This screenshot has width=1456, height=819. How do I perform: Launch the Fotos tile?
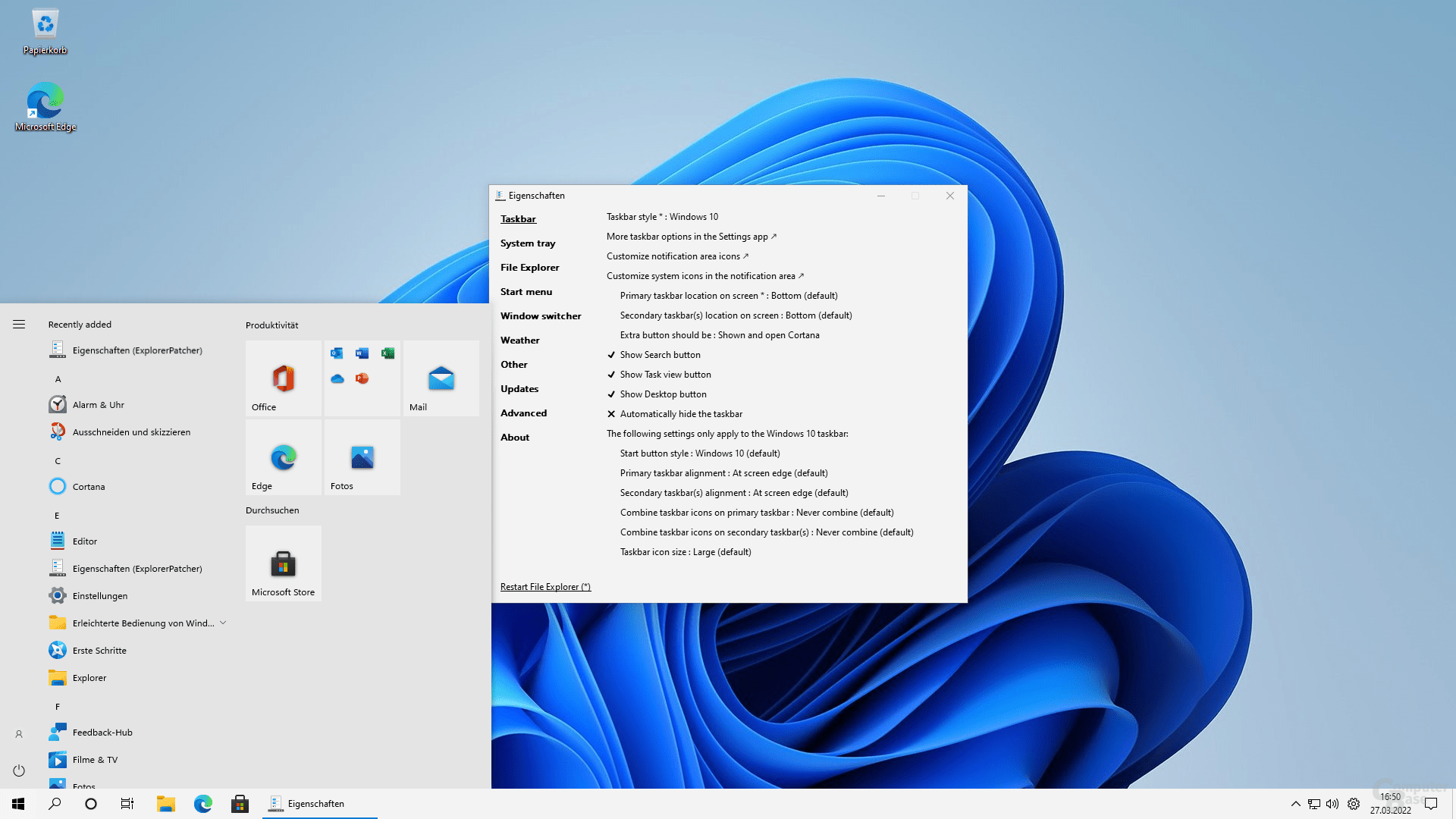coord(362,457)
